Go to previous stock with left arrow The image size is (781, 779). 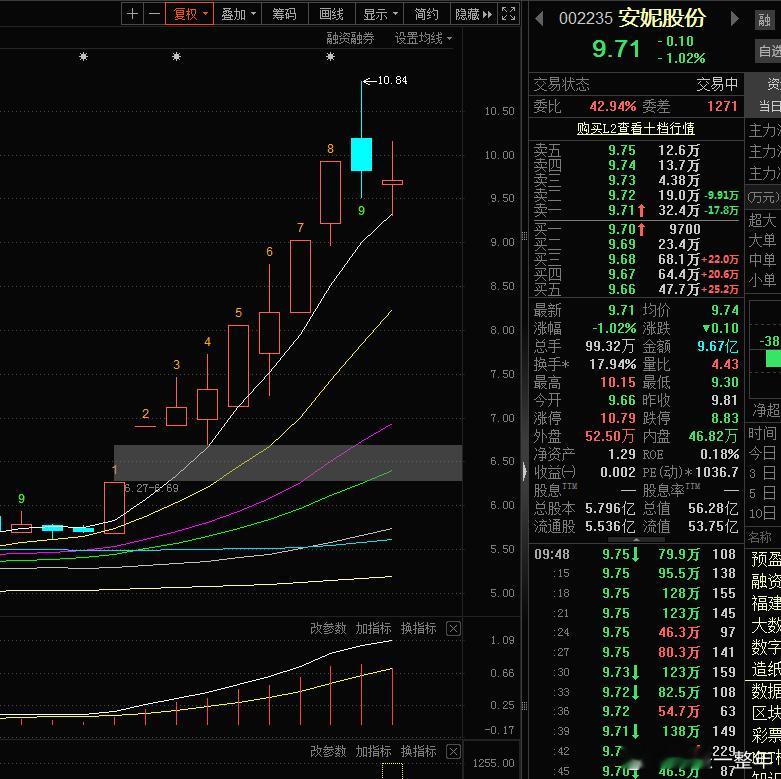pos(539,18)
